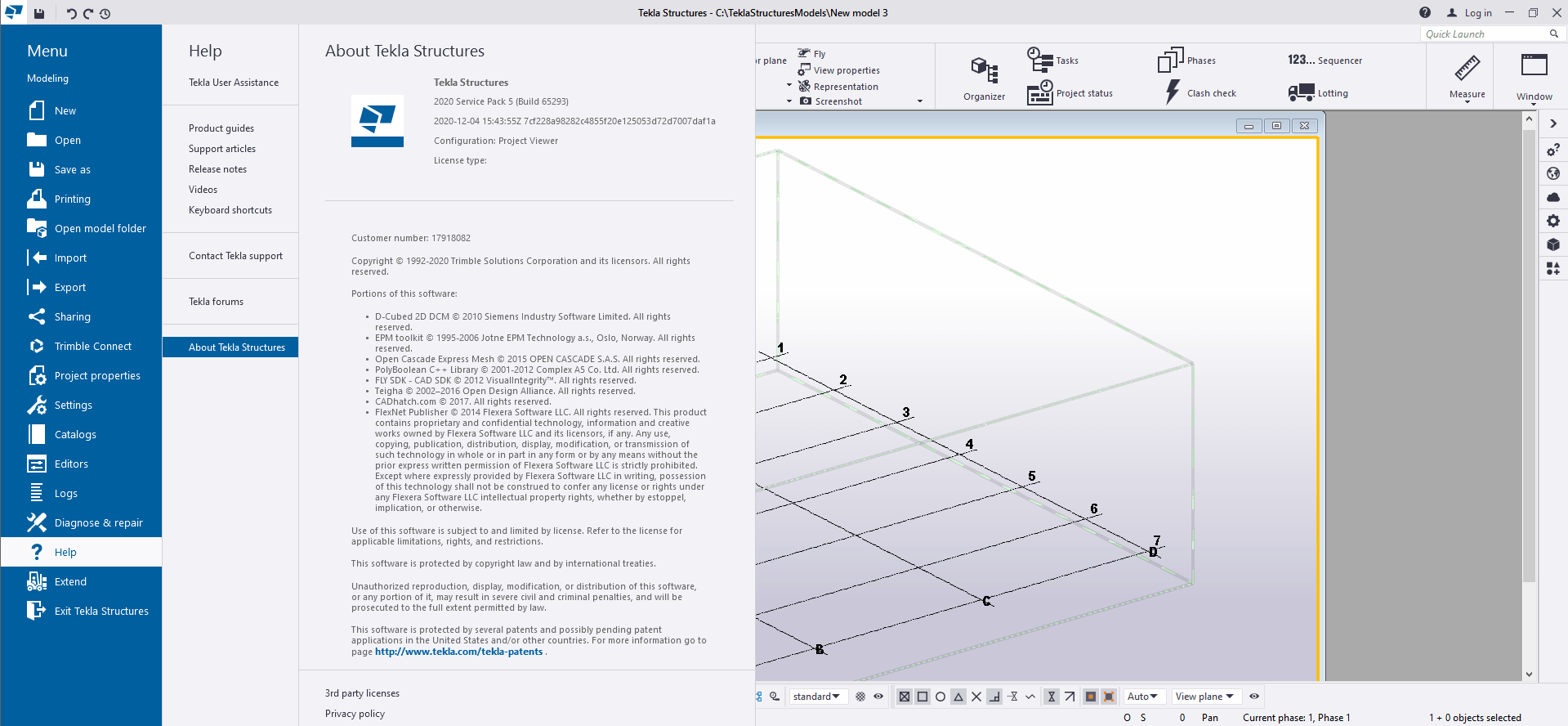The width and height of the screenshot is (1568, 726).
Task: Open Project properties in the Menu
Action: click(x=81, y=375)
